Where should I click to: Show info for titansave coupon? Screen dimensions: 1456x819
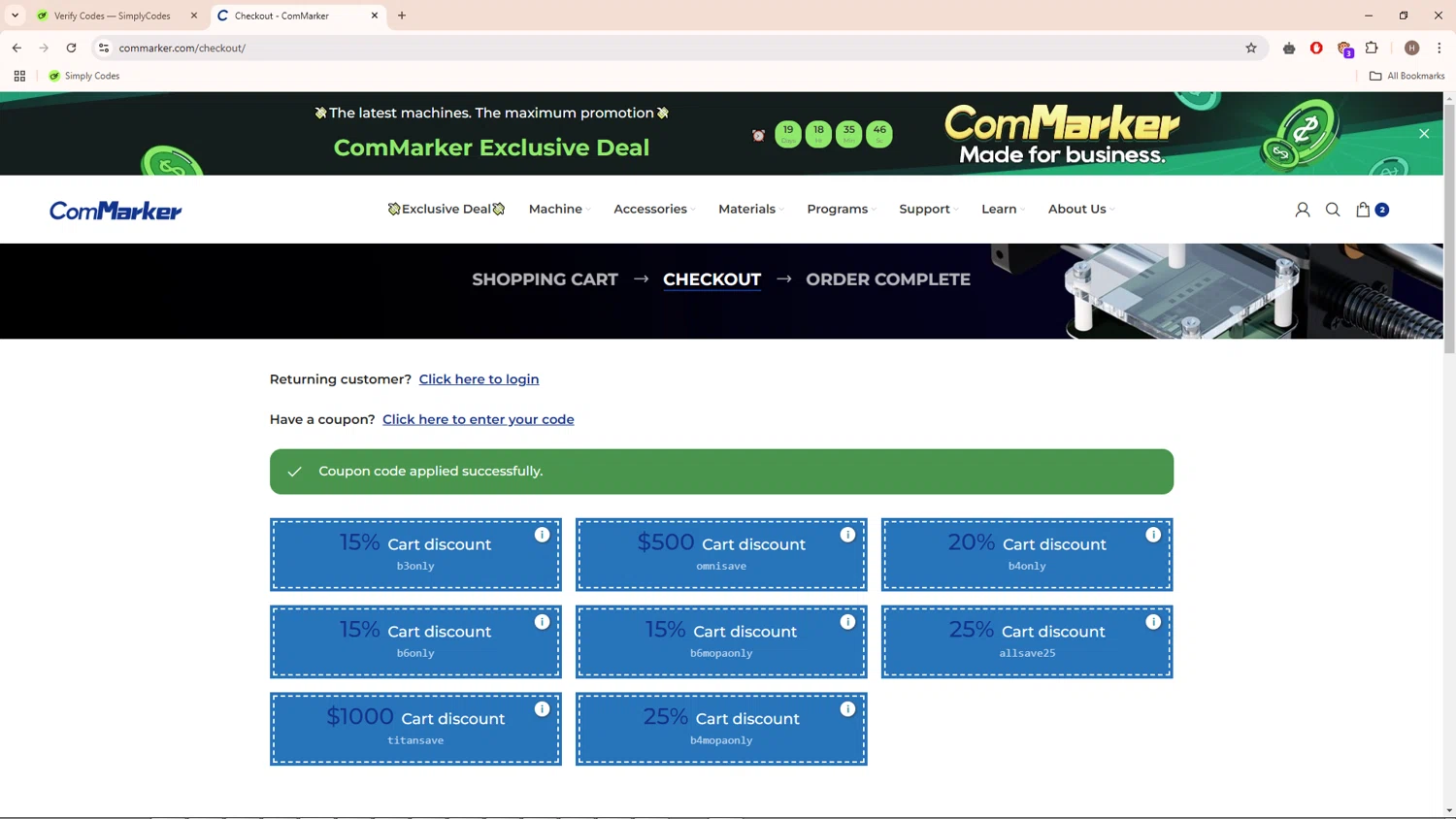[x=542, y=709]
